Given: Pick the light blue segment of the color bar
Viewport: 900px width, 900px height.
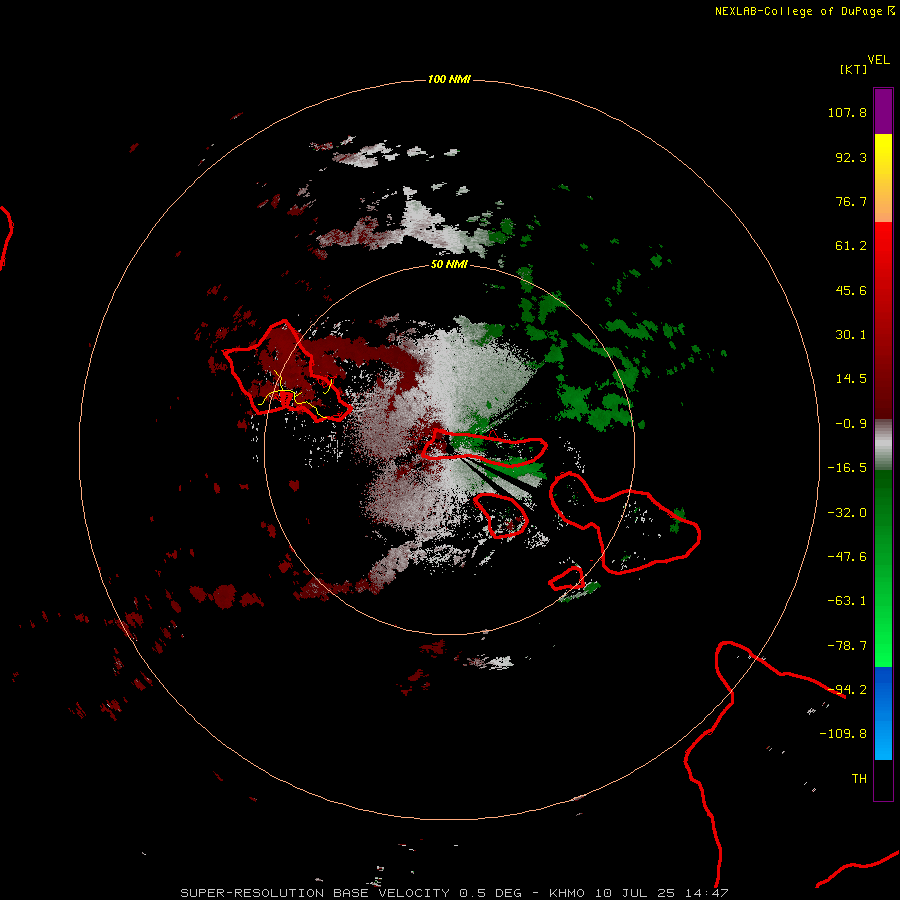Looking at the screenshot, I should click(x=883, y=738).
